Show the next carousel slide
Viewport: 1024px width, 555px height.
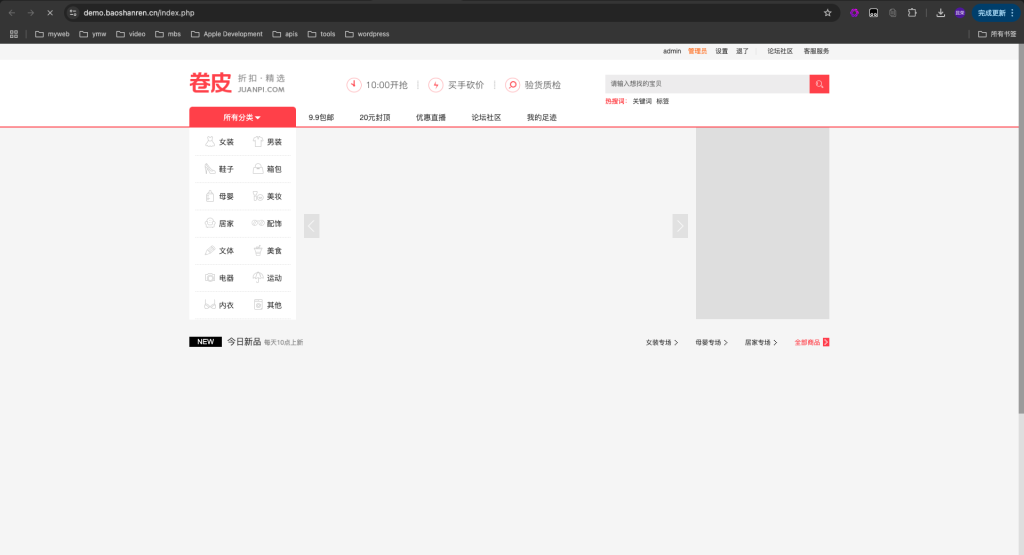click(680, 226)
